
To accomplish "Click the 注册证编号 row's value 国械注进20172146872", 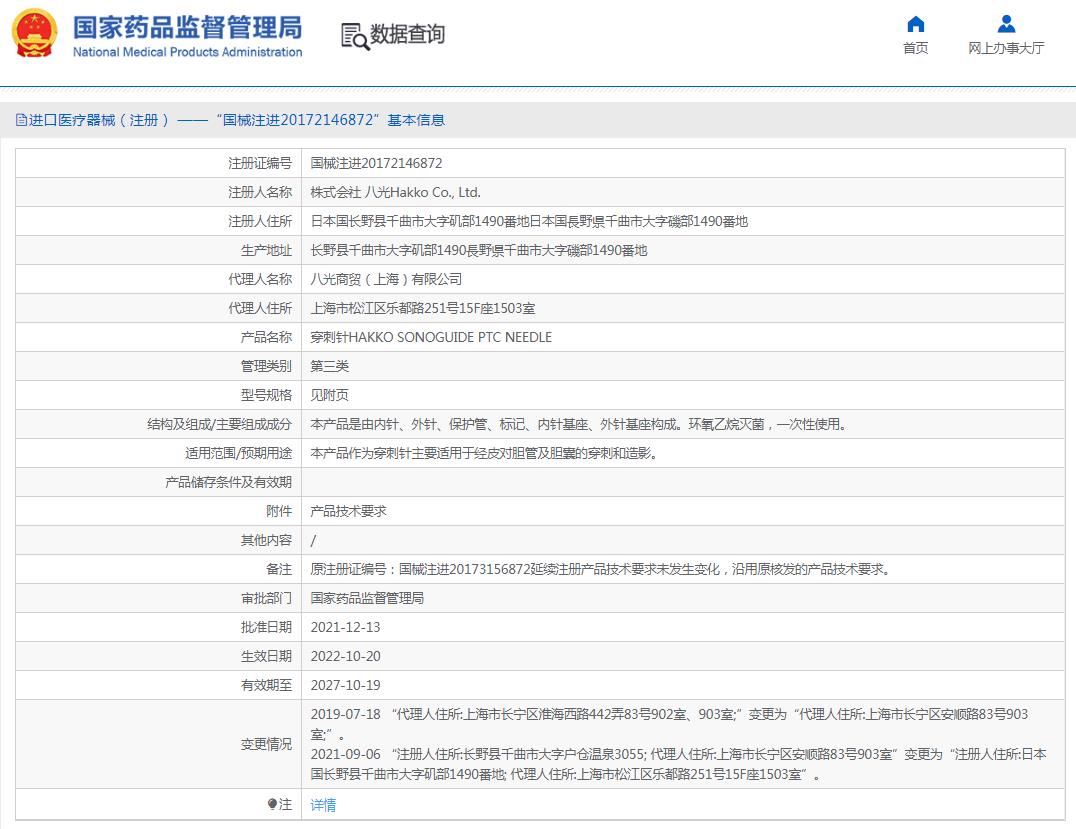I will point(376,163).
